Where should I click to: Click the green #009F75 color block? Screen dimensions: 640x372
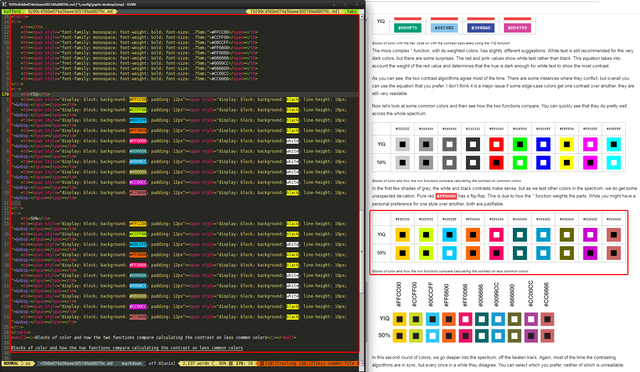407,28
